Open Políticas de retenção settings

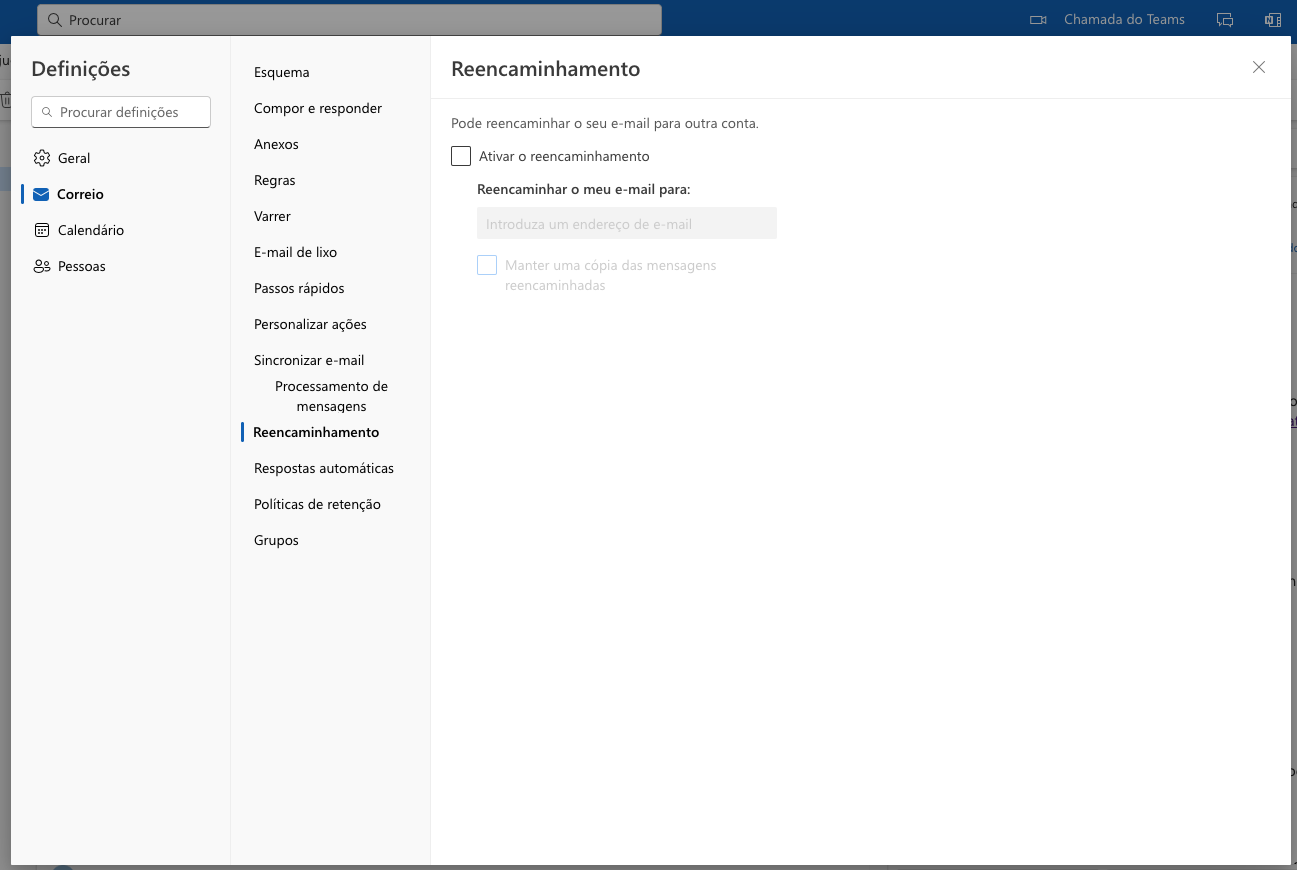(317, 504)
